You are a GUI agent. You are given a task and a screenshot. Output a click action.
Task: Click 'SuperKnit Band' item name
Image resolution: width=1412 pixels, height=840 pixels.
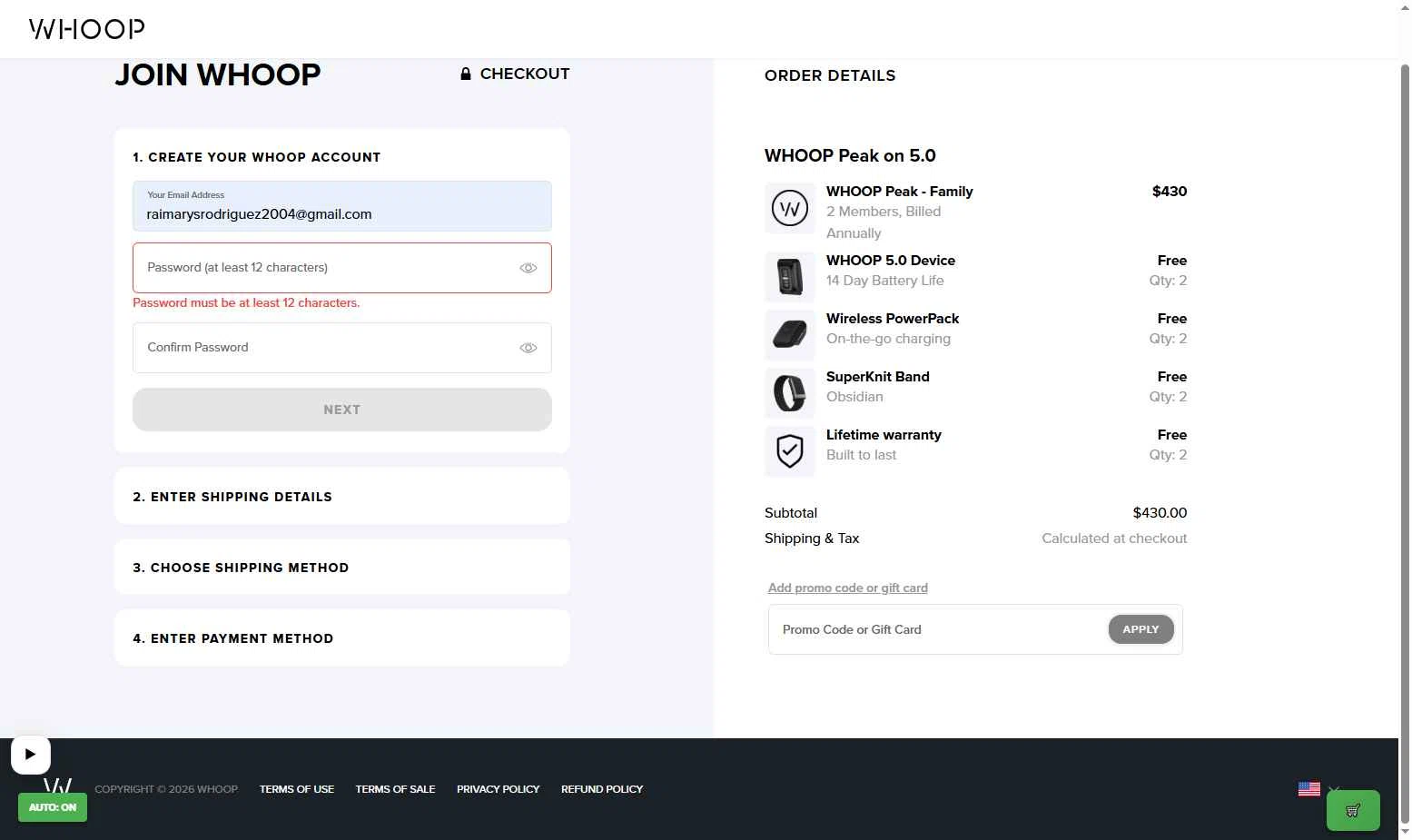[878, 376]
